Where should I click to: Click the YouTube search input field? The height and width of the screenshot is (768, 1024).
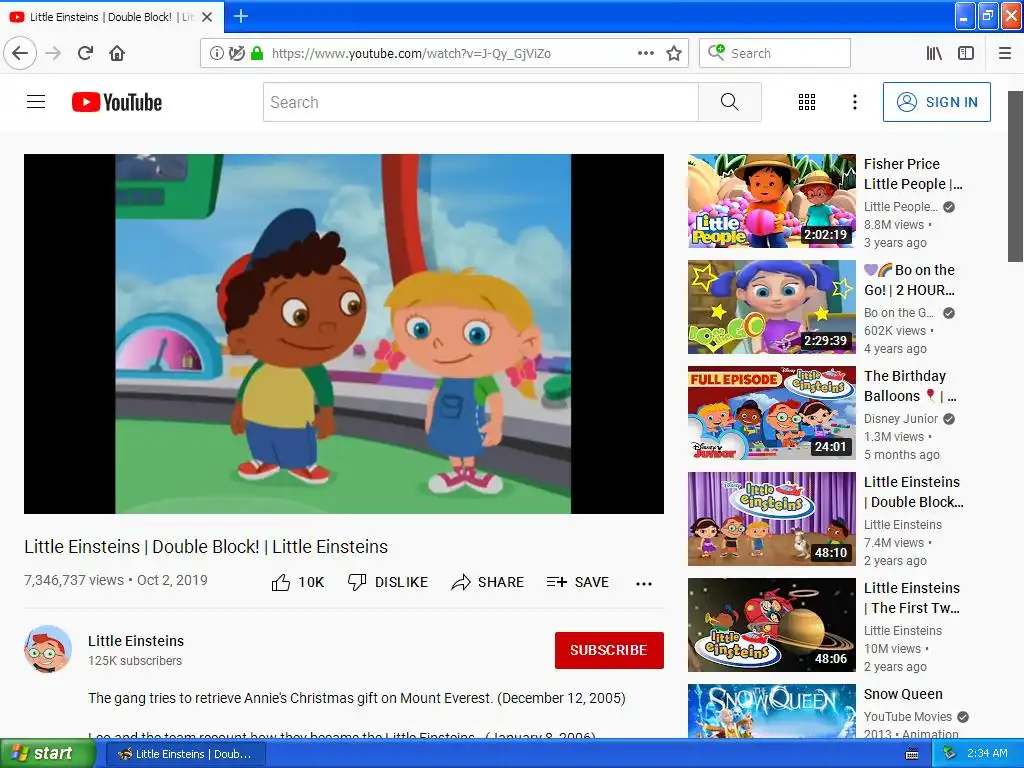pos(481,102)
